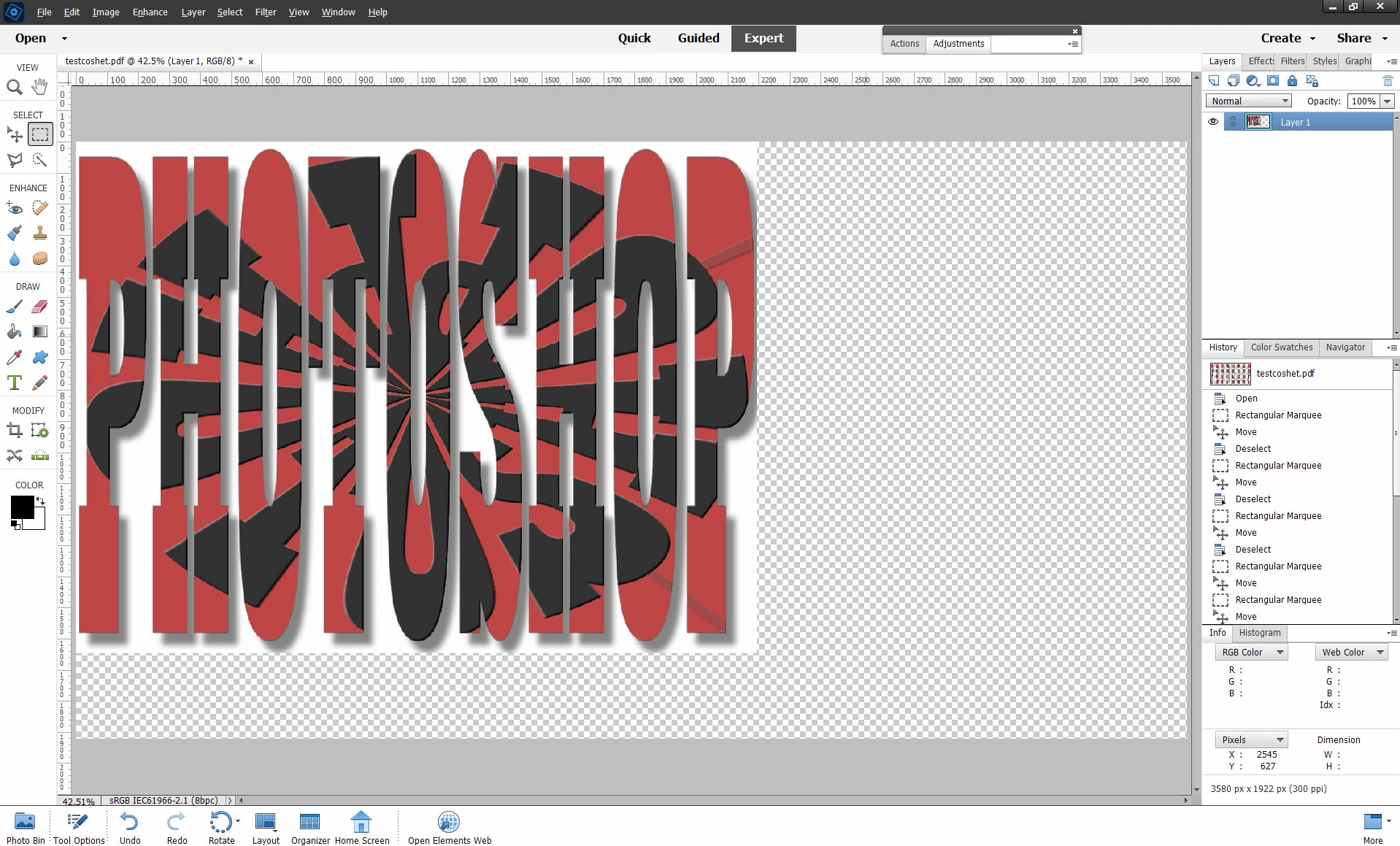Viewport: 1400px width, 846px height.
Task: Click the Undo button
Action: click(130, 828)
